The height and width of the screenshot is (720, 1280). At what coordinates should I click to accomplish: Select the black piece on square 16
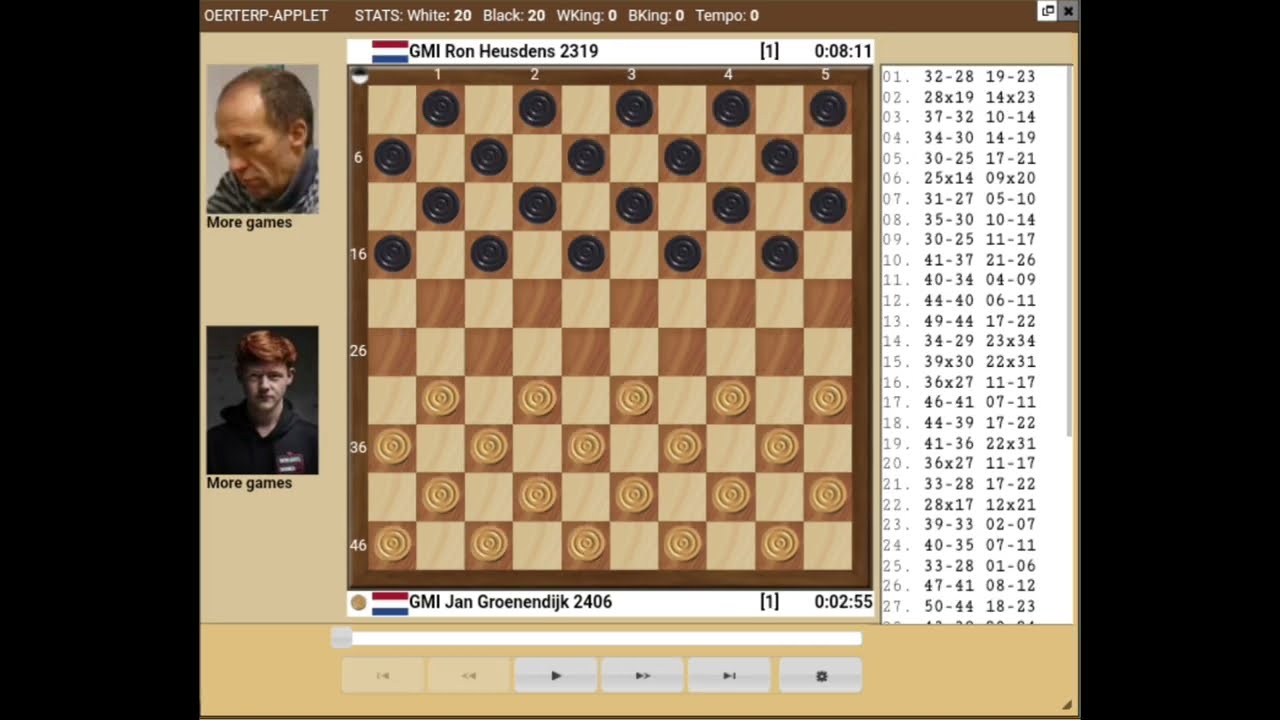(x=392, y=254)
